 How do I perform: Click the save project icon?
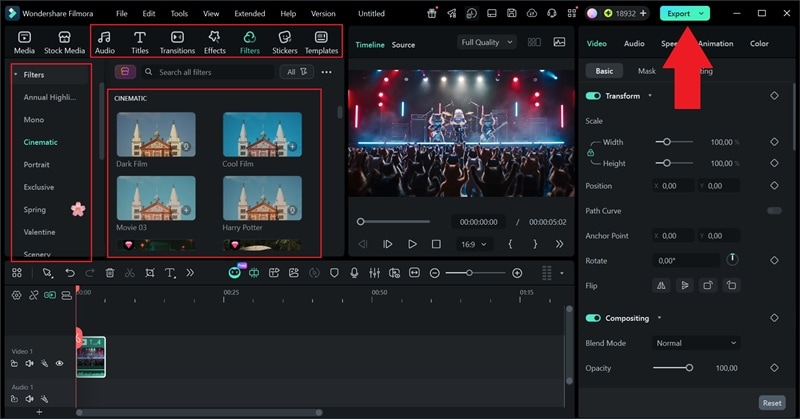click(511, 13)
